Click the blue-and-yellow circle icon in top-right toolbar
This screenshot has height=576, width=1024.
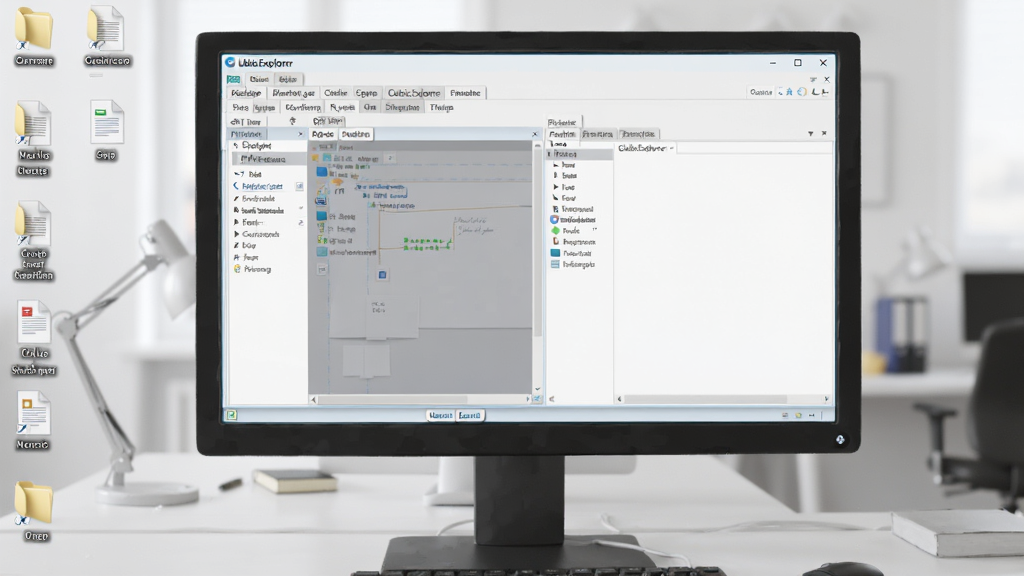point(802,92)
